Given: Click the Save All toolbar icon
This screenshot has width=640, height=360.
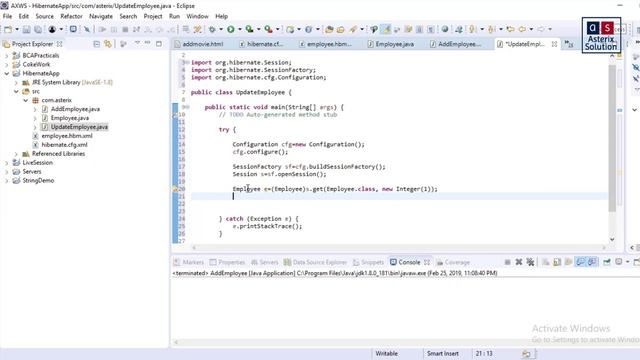Looking at the screenshot, I should pyautogui.click(x=38, y=29).
